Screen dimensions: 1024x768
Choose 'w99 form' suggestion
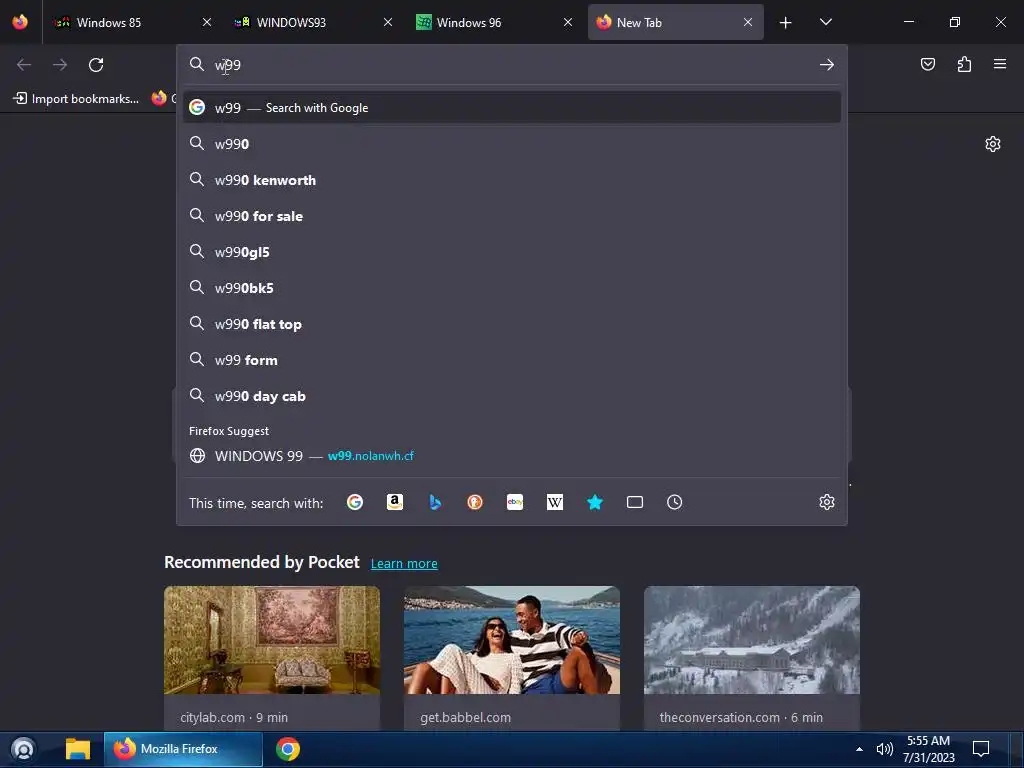(512, 360)
